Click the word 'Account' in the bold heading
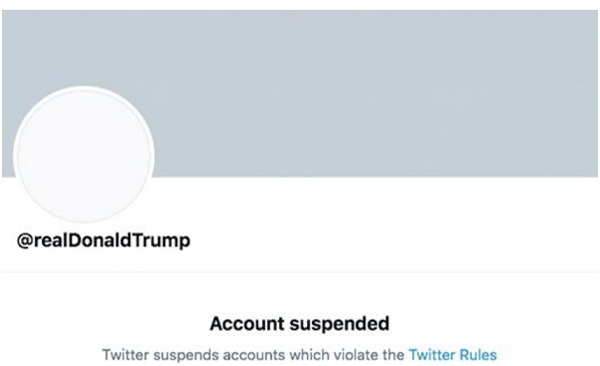This screenshot has height=366, width=600. pyautogui.click(x=248, y=324)
